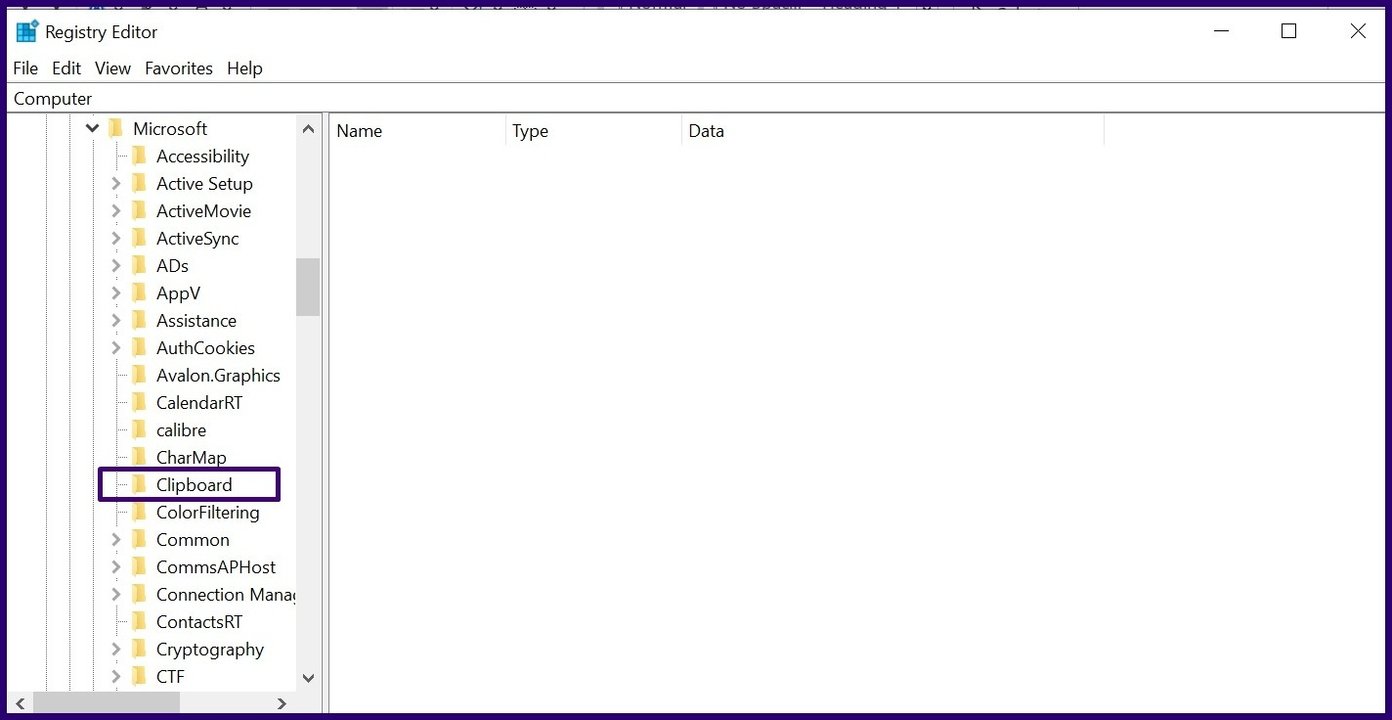Image resolution: width=1392 pixels, height=720 pixels.
Task: Expand the Cryptography key
Action: tap(116, 650)
